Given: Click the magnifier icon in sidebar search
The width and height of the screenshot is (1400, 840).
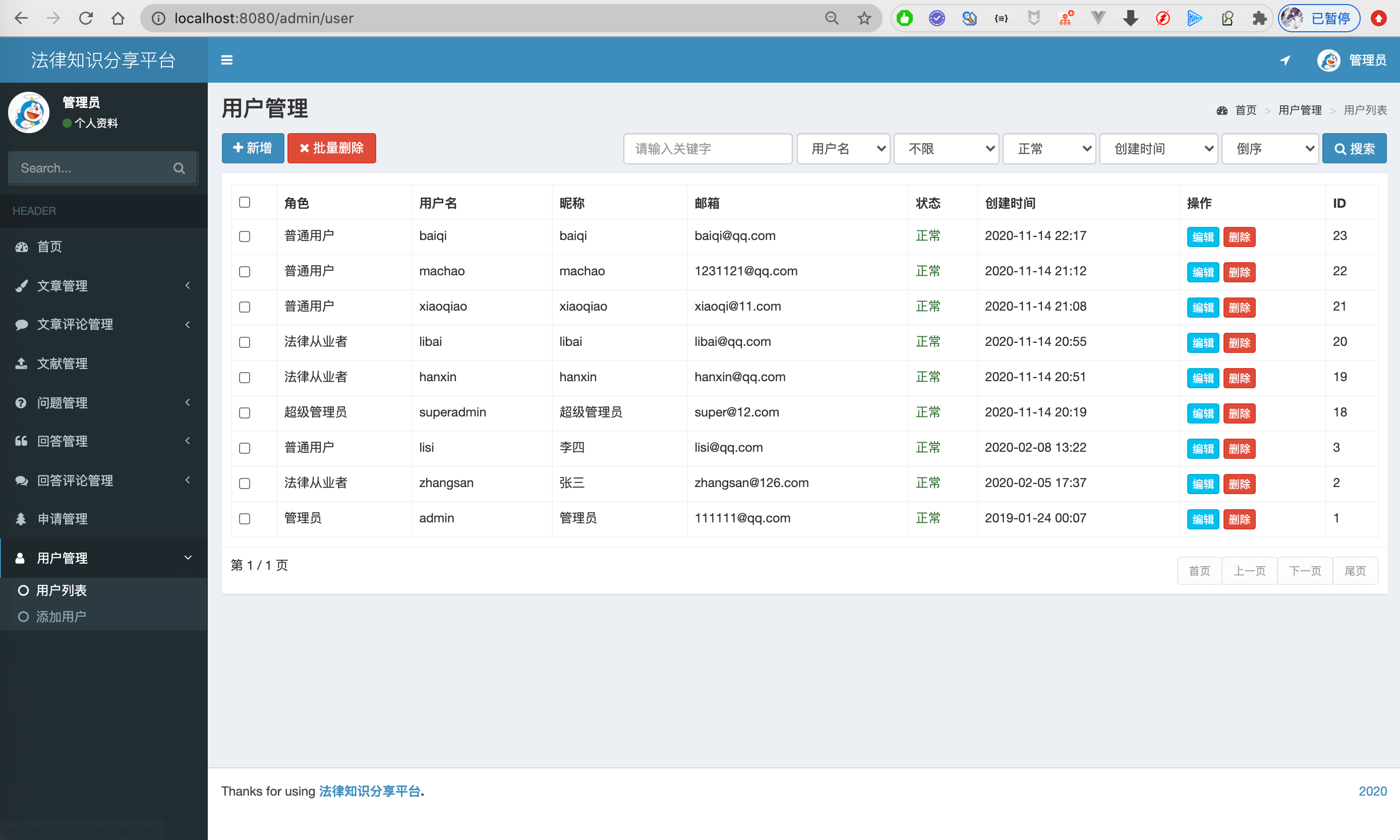Looking at the screenshot, I should 179,168.
